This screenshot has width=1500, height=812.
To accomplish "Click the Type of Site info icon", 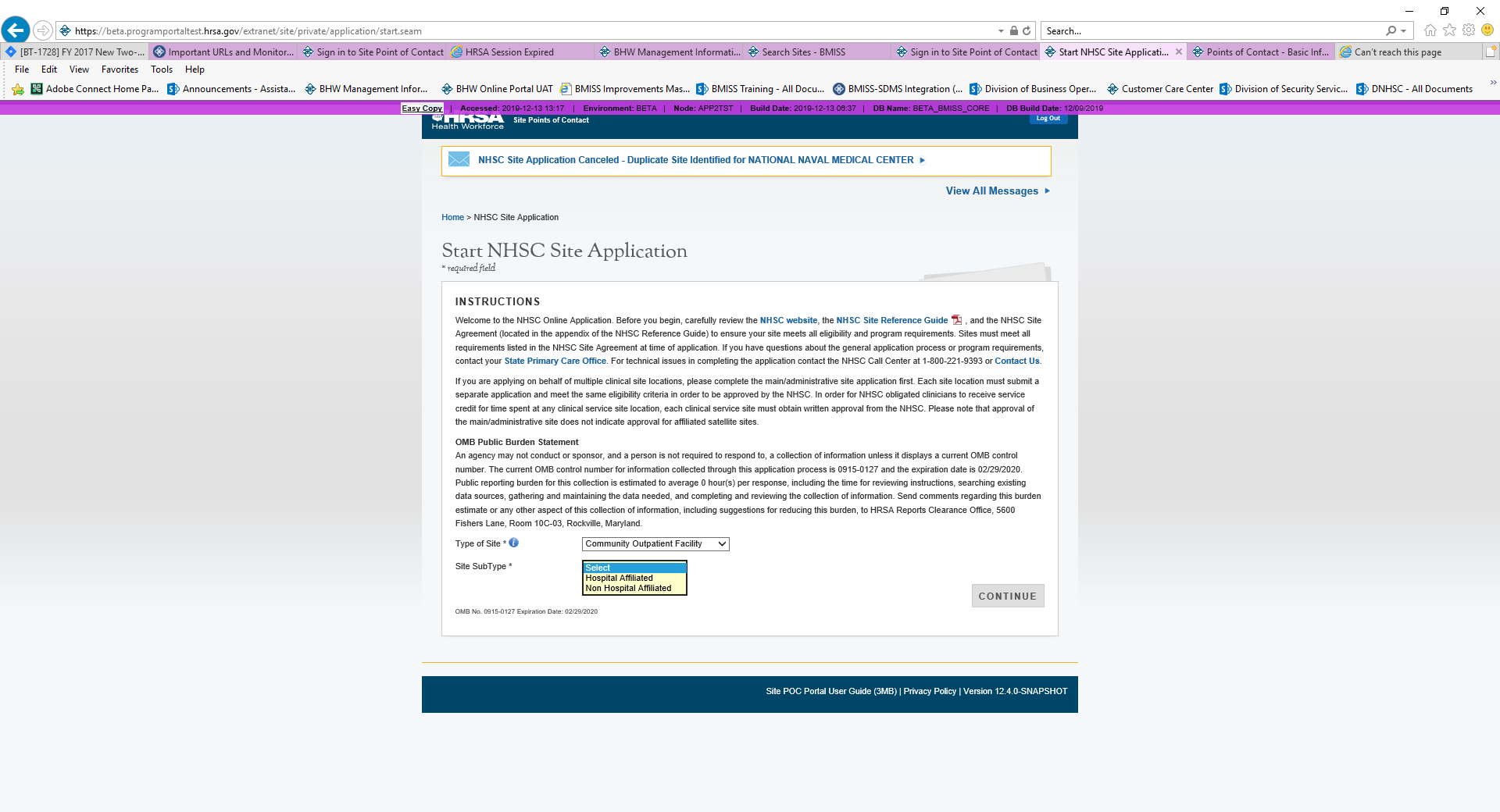I will pos(514,543).
